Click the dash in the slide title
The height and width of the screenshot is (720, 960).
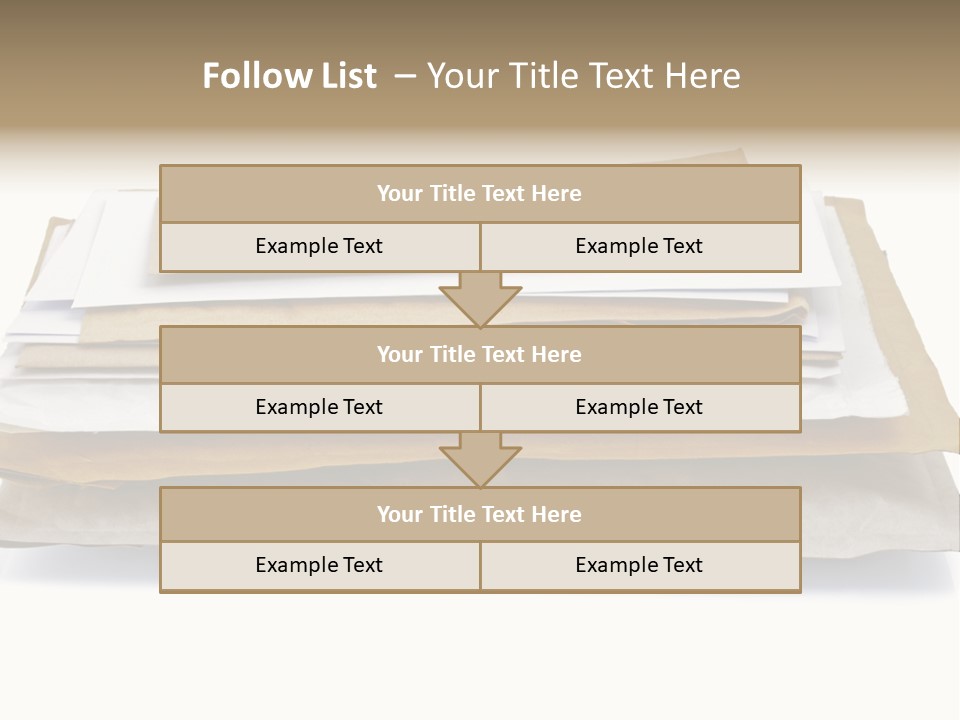coord(405,76)
